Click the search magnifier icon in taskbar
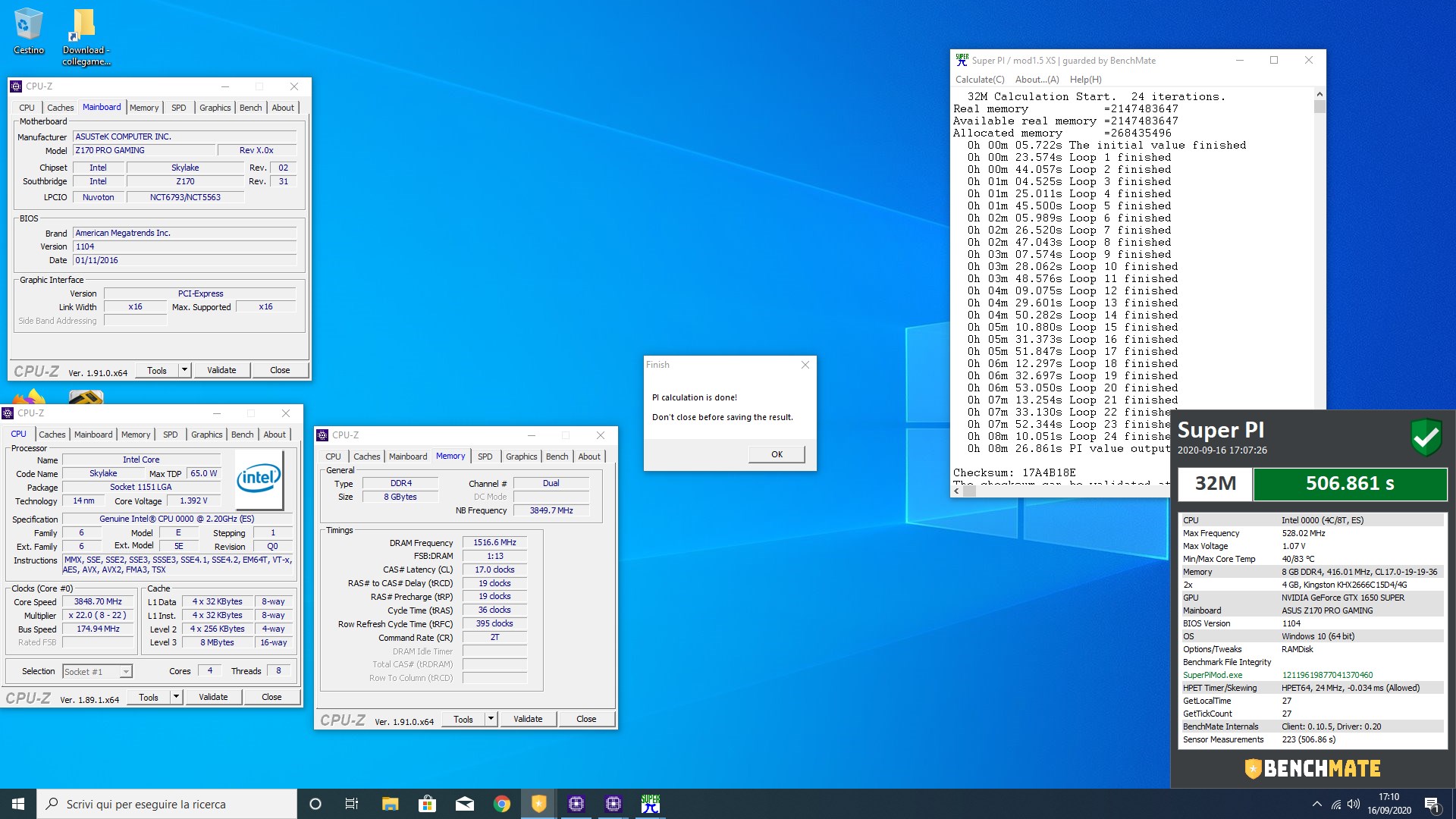 click(52, 804)
